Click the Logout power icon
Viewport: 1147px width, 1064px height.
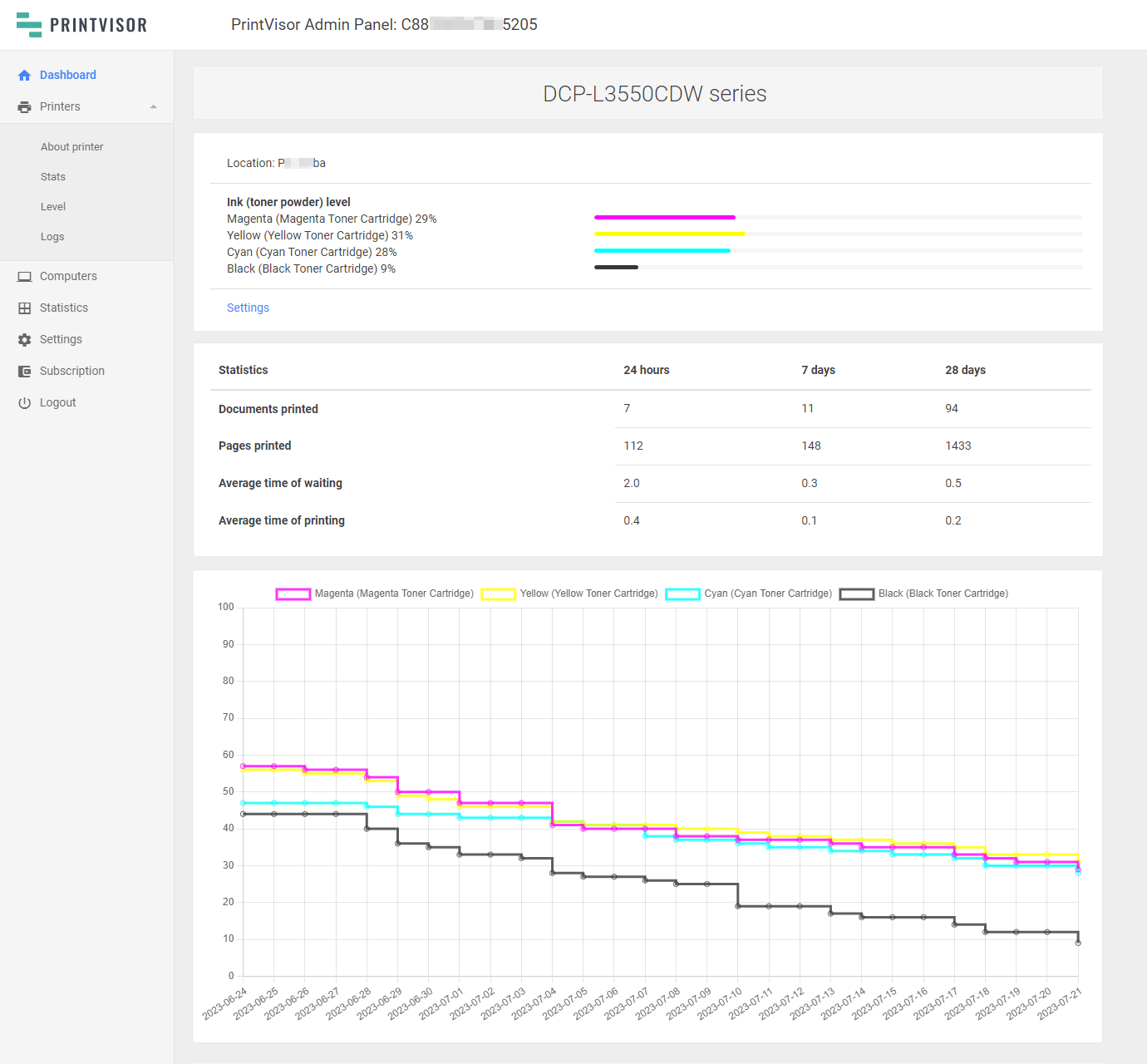[24, 403]
